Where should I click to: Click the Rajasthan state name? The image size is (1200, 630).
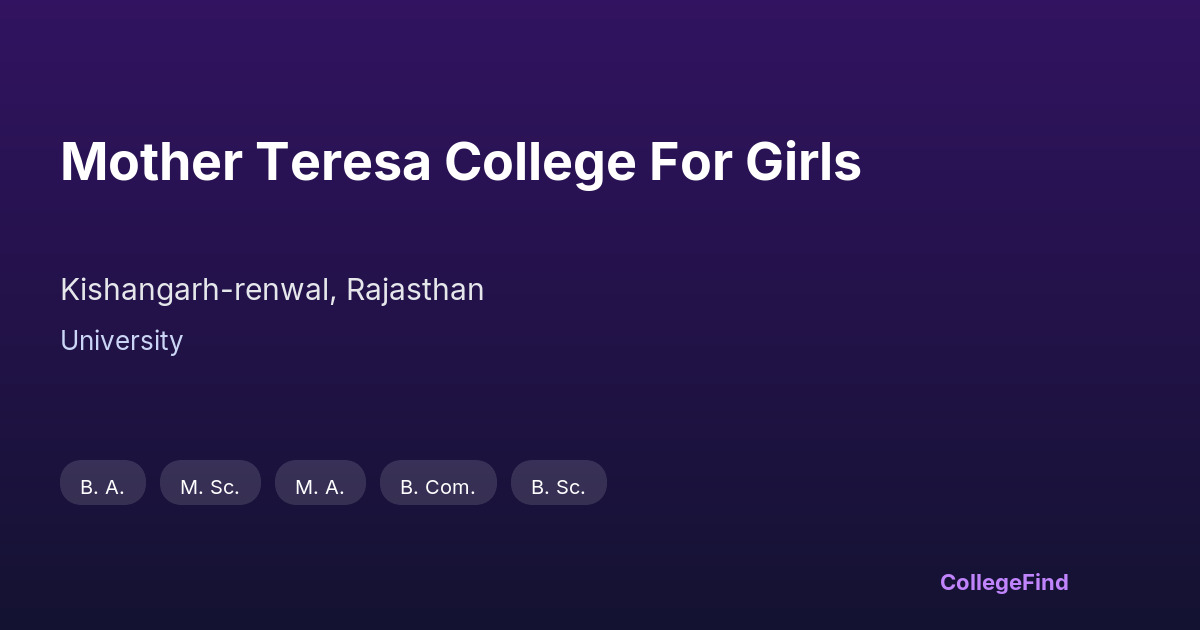pyautogui.click(x=415, y=290)
